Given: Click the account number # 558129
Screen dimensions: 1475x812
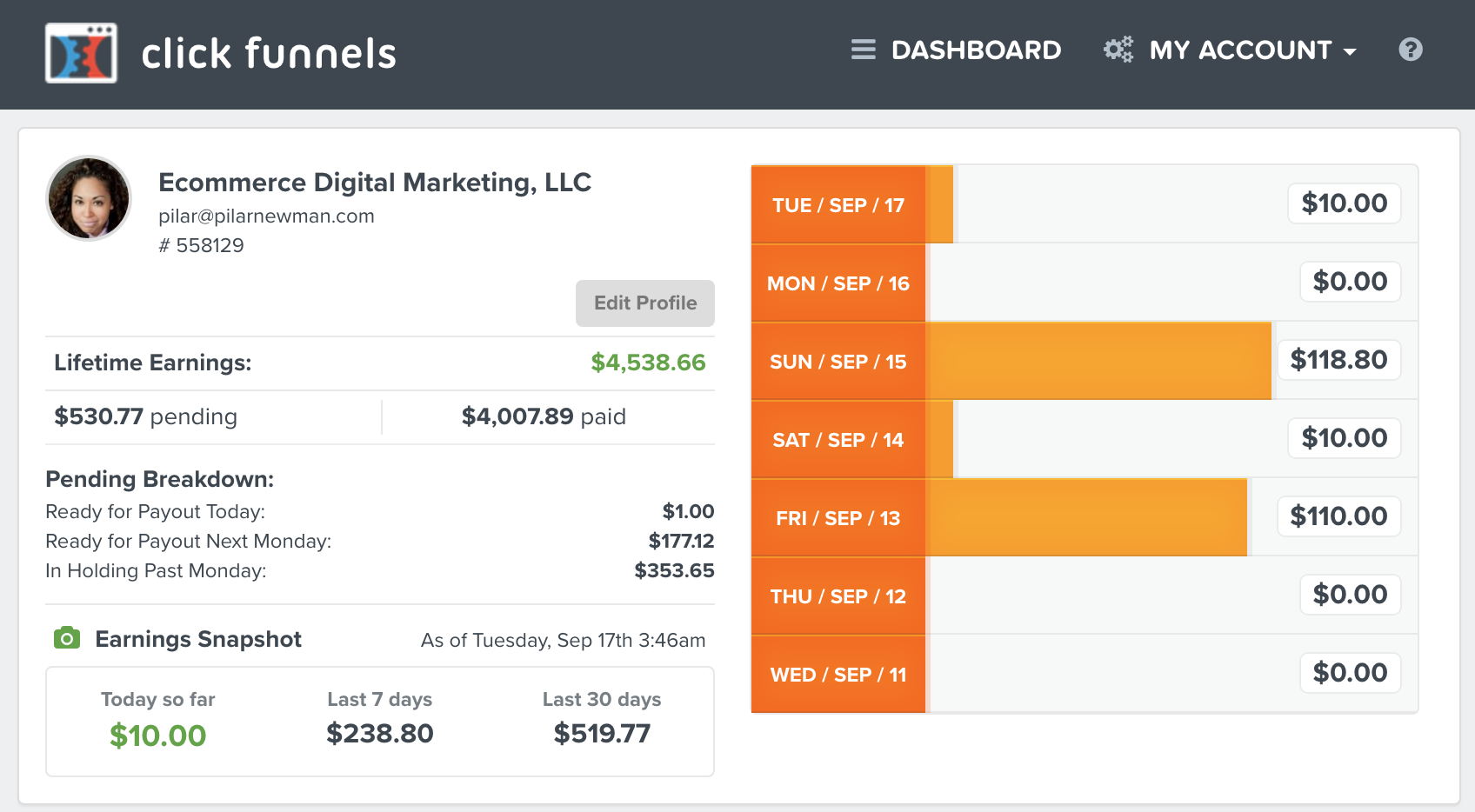Looking at the screenshot, I should 201,246.
